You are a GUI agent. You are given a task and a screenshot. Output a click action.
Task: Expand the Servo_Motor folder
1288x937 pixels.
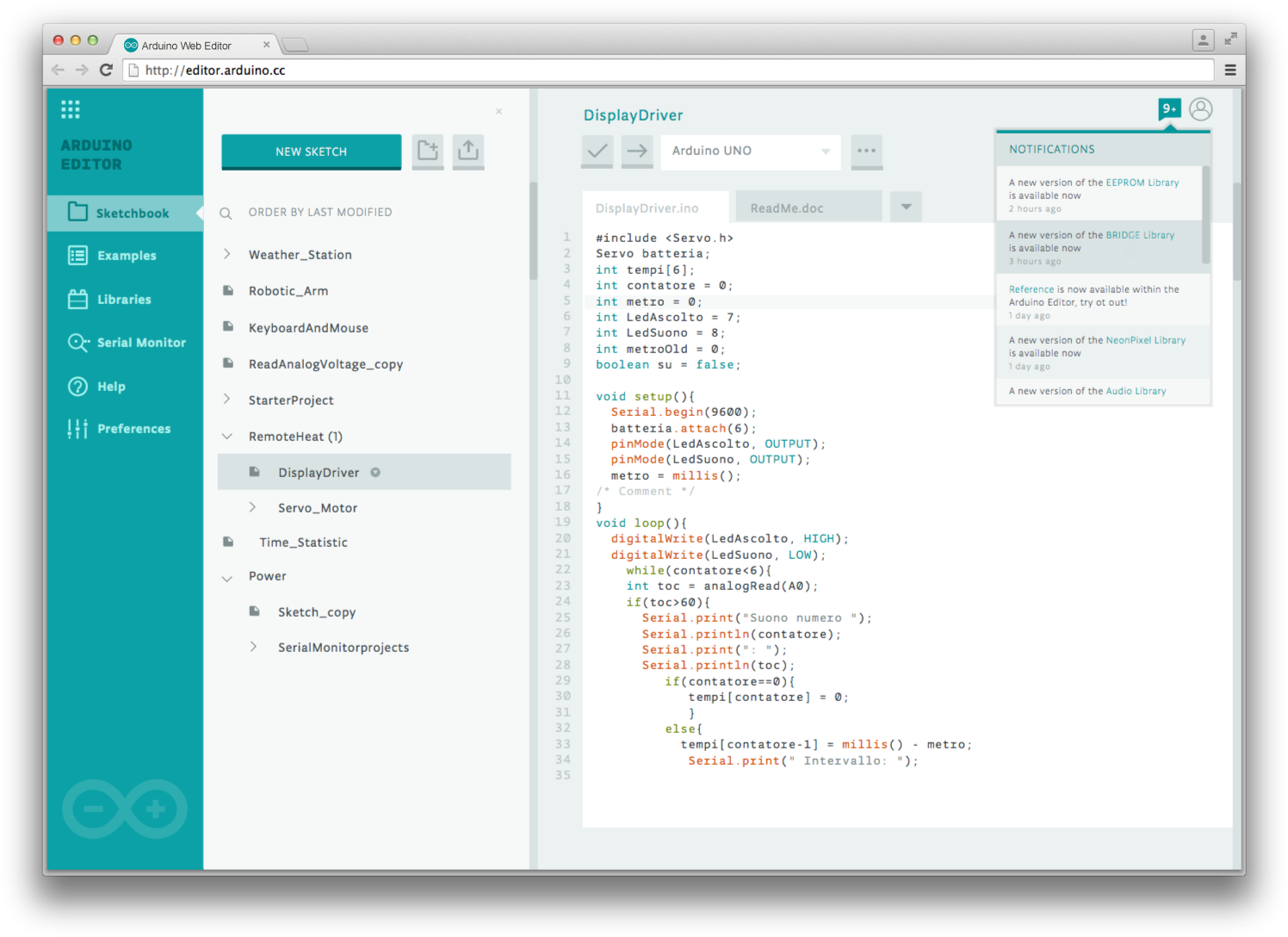point(253,507)
